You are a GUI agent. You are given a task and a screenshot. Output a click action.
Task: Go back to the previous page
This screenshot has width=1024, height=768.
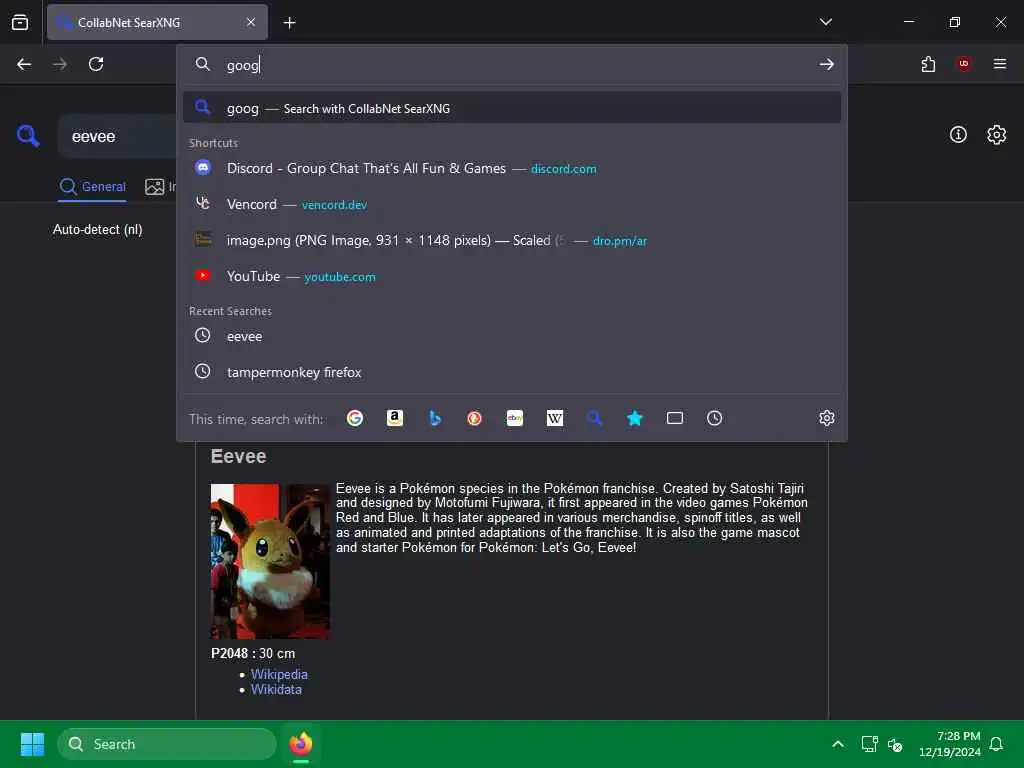(24, 64)
